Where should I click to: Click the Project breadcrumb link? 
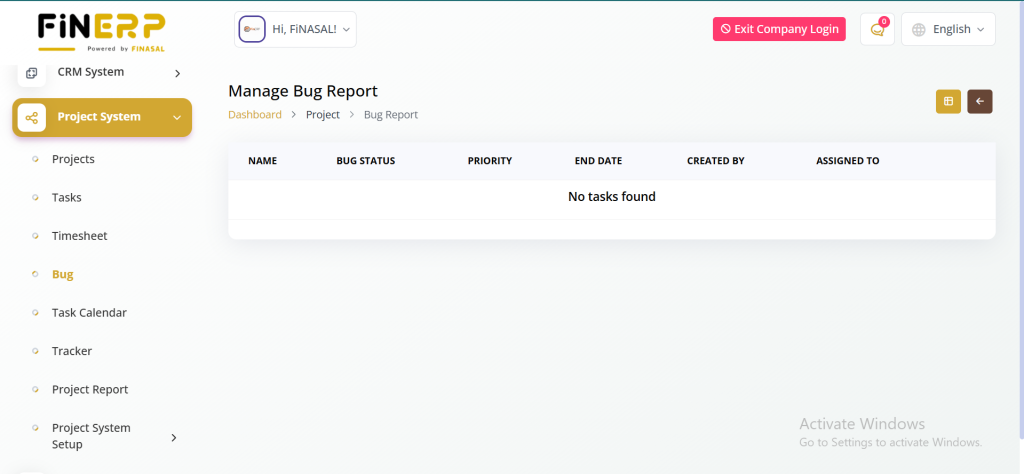click(323, 115)
